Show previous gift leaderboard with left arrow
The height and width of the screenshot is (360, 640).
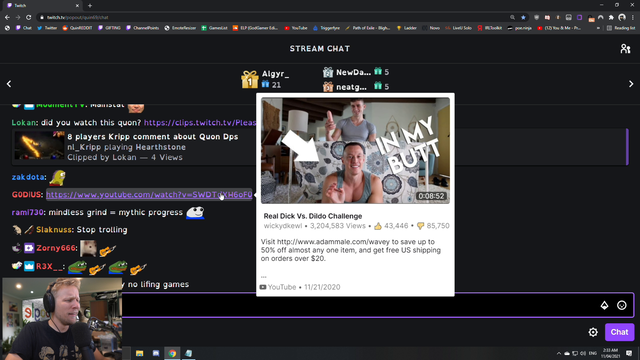[9, 84]
